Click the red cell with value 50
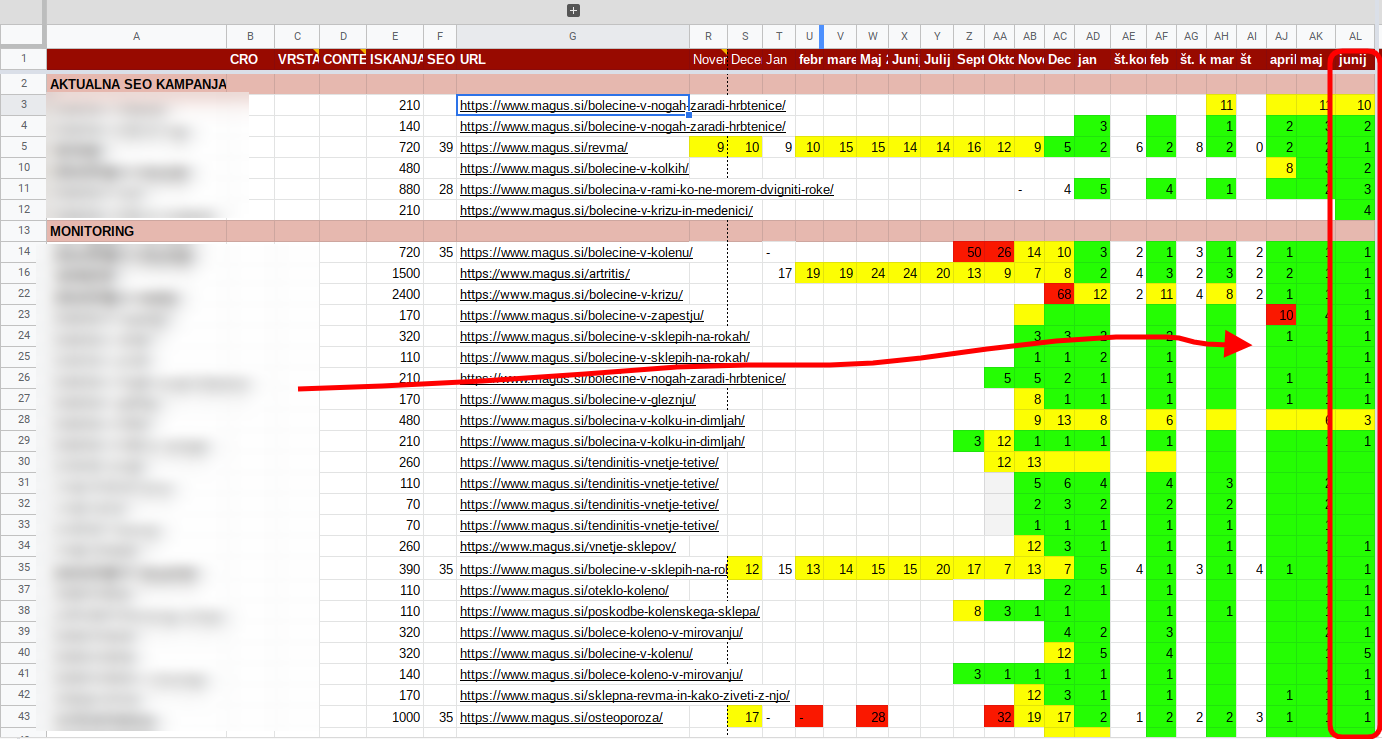Image resolution: width=1382 pixels, height=739 pixels. click(x=969, y=252)
